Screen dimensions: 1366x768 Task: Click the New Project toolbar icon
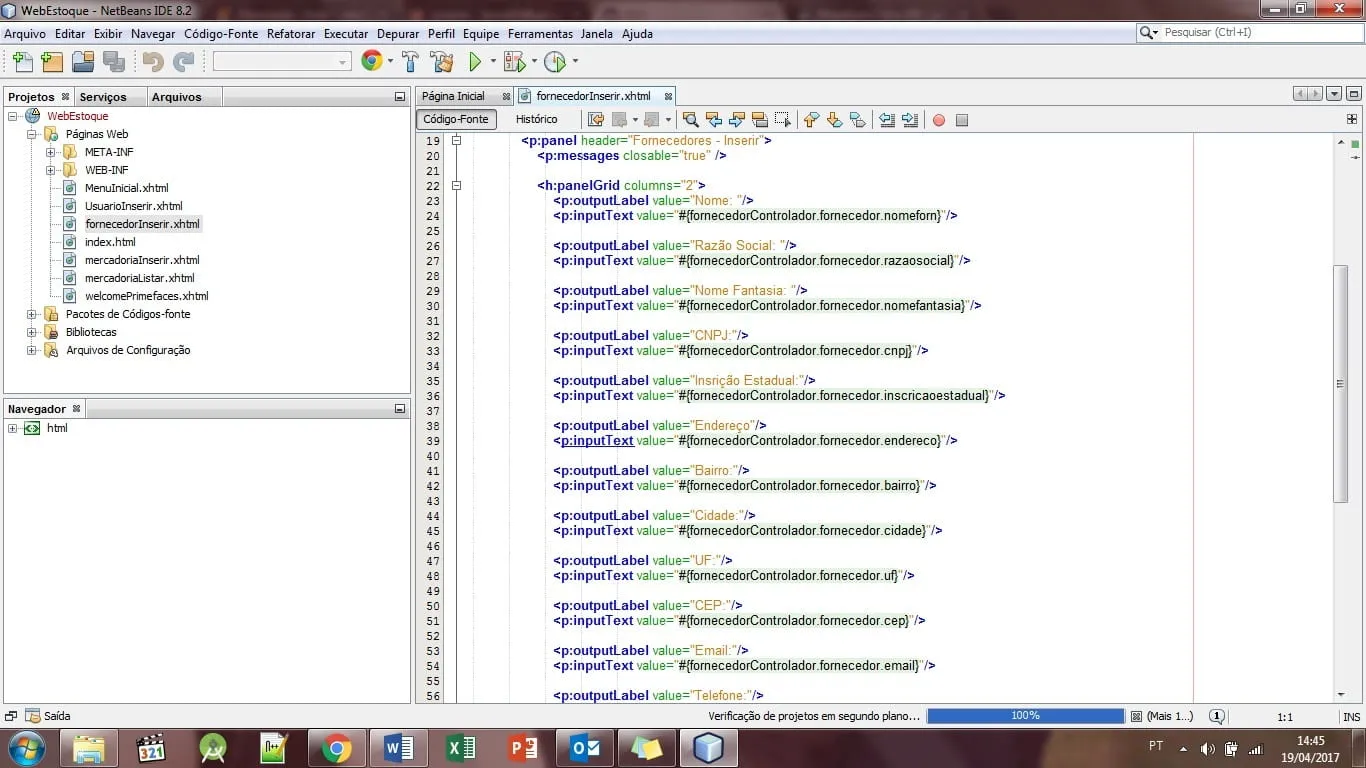point(52,62)
